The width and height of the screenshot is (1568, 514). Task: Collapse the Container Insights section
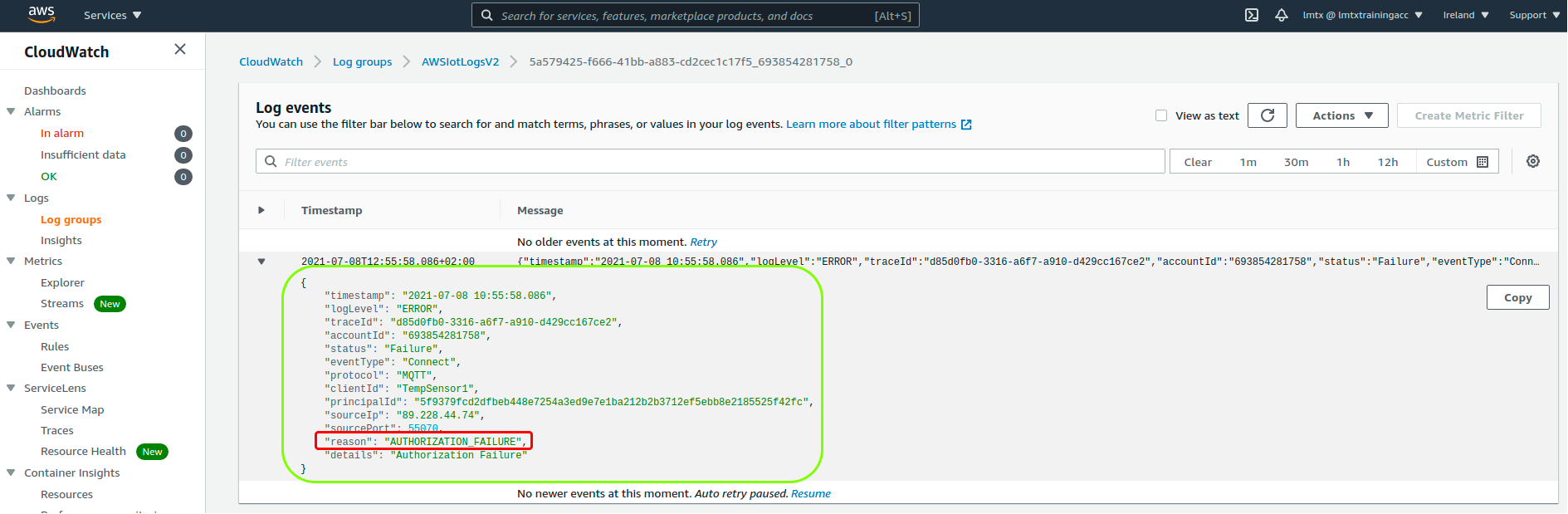coord(11,472)
